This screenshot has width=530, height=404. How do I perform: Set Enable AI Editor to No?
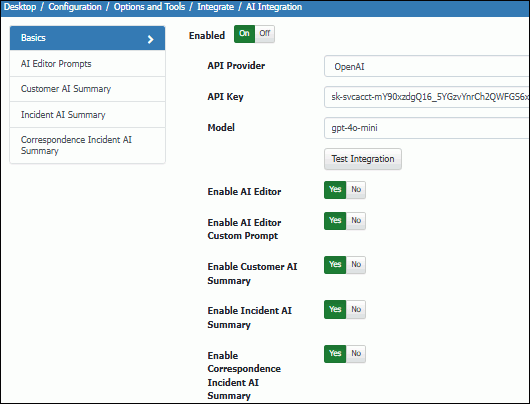click(x=356, y=190)
